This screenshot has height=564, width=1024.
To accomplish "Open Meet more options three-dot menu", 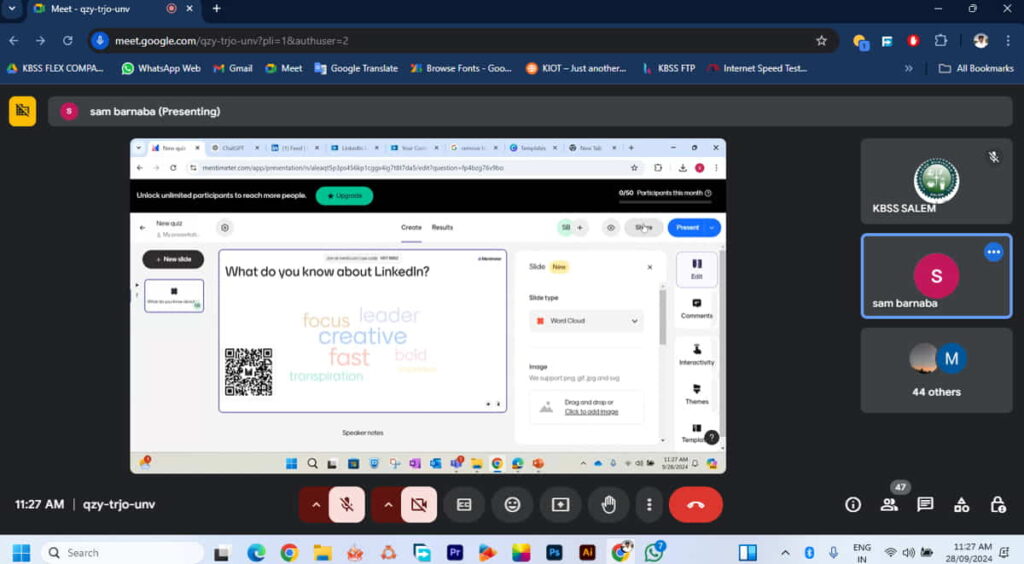I will pos(649,505).
